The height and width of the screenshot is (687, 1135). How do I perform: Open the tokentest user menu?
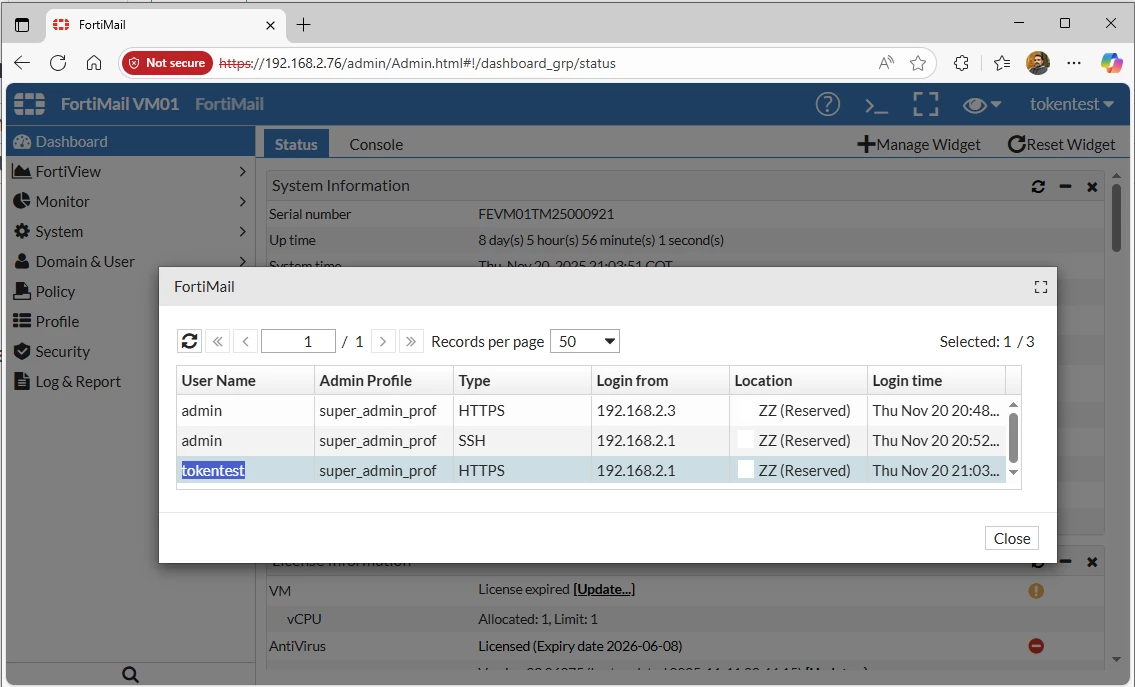tap(1071, 104)
